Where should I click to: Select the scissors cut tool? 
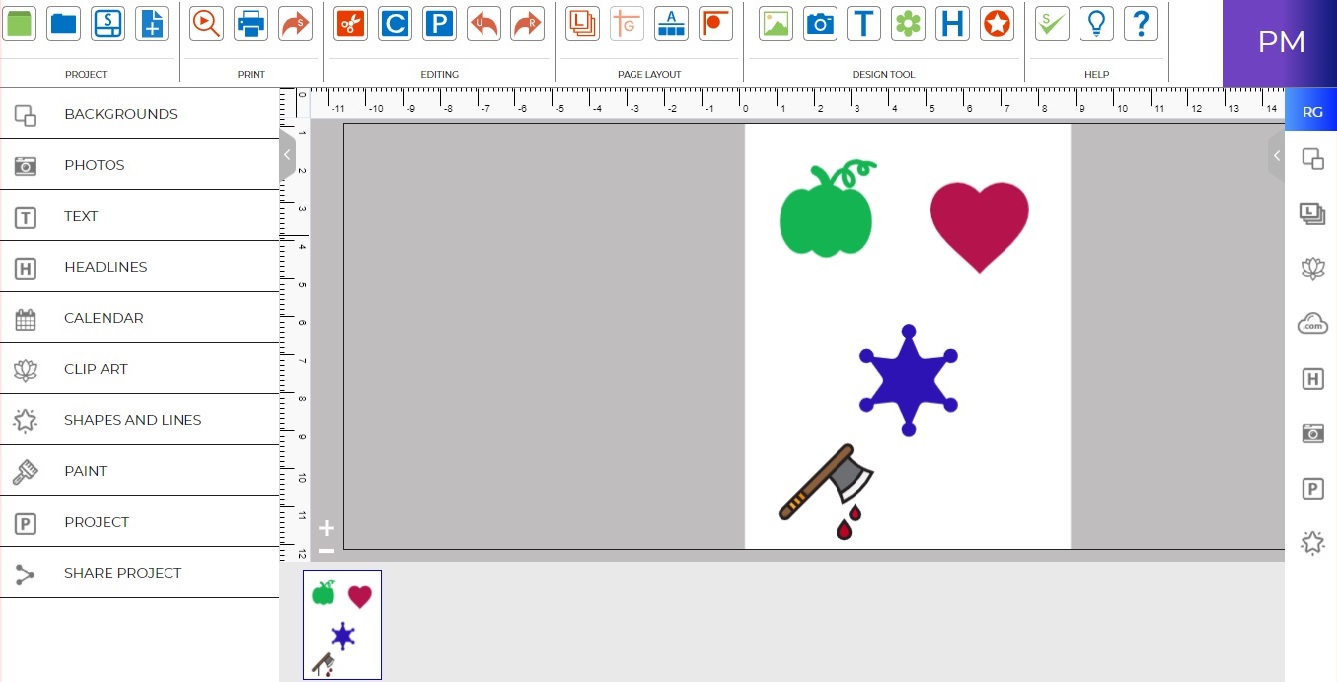351,23
